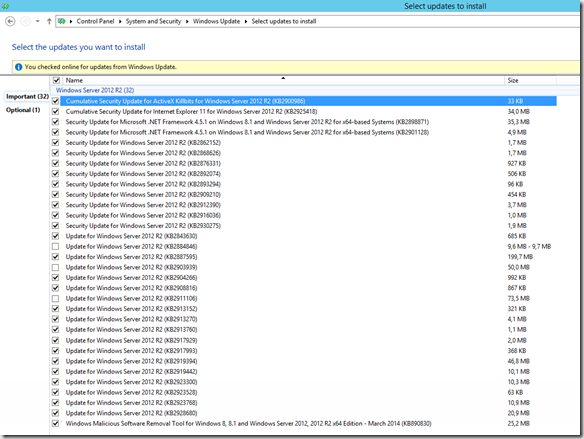Select Security Update row KB2868626

coord(304,153)
